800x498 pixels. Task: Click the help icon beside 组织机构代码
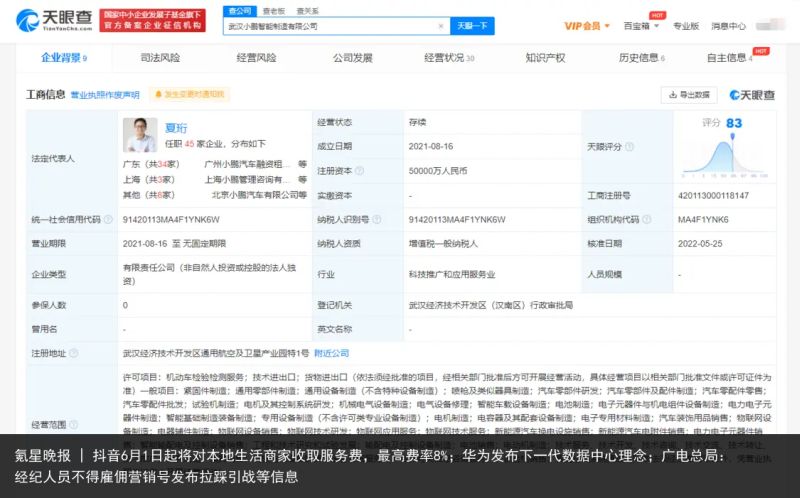click(646, 219)
